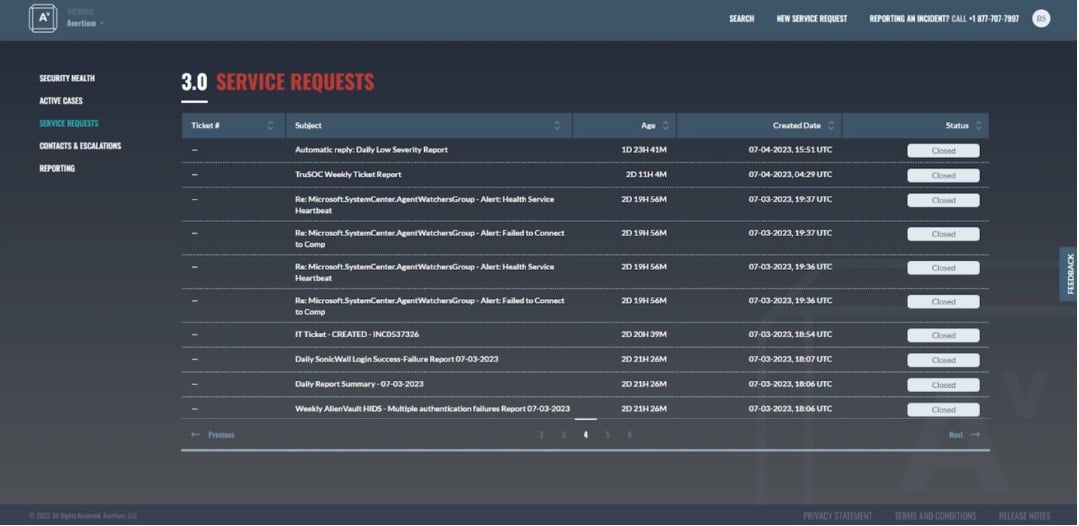Open Daily Report Summary - 07-03-2023
Image resolution: width=1079 pixels, height=526 pixels.
click(x=359, y=384)
